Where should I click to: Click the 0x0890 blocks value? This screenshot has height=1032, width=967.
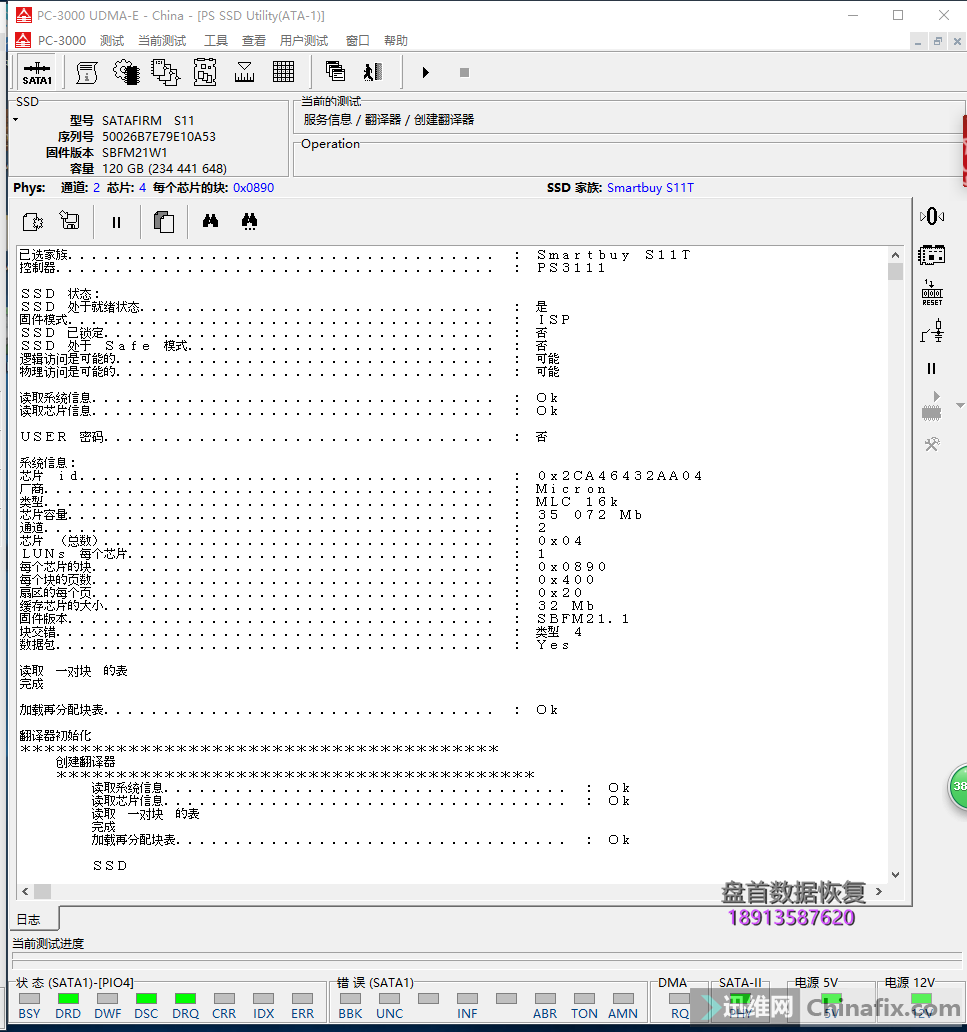(x=253, y=188)
